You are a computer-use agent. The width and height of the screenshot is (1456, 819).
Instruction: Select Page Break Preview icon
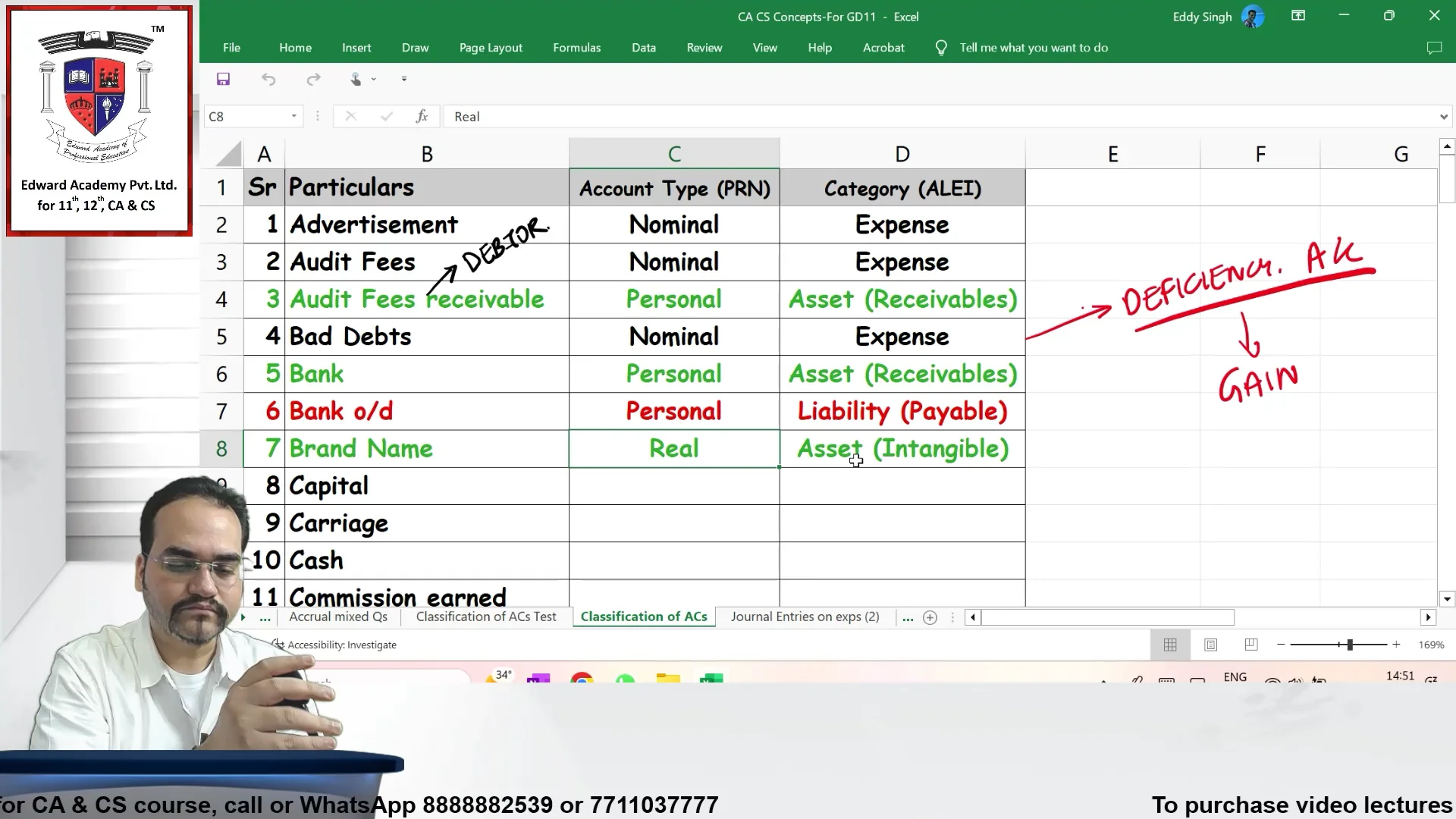tap(1251, 645)
